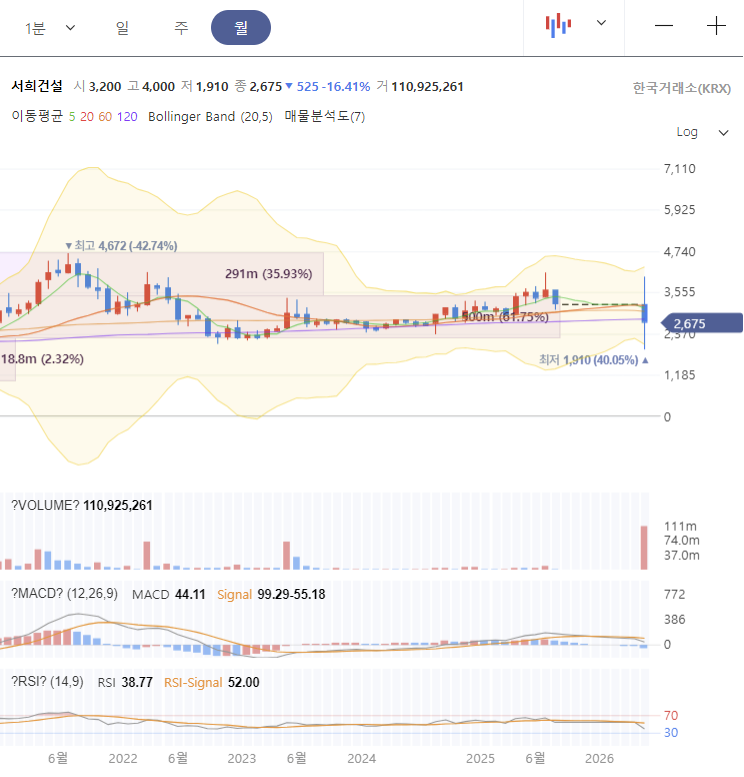Zoom in chart with plus icon

point(716,25)
